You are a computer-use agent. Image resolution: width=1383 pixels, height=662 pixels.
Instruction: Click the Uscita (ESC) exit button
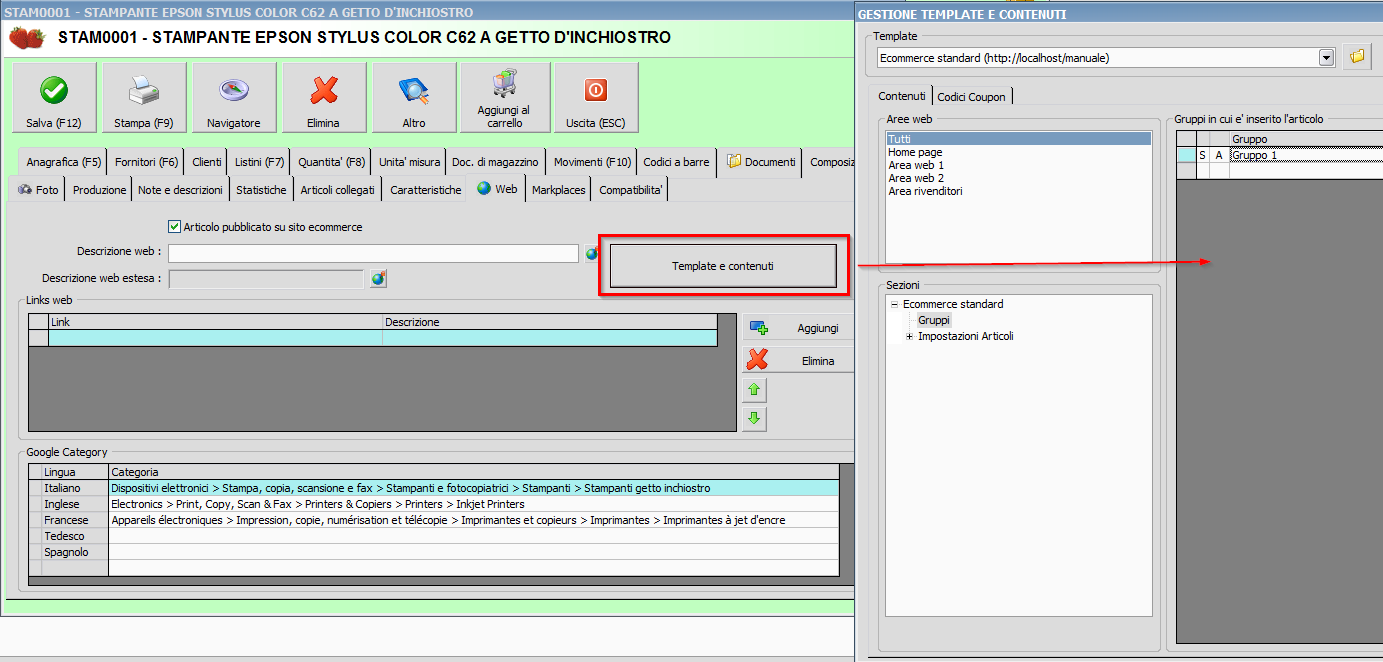tap(596, 98)
